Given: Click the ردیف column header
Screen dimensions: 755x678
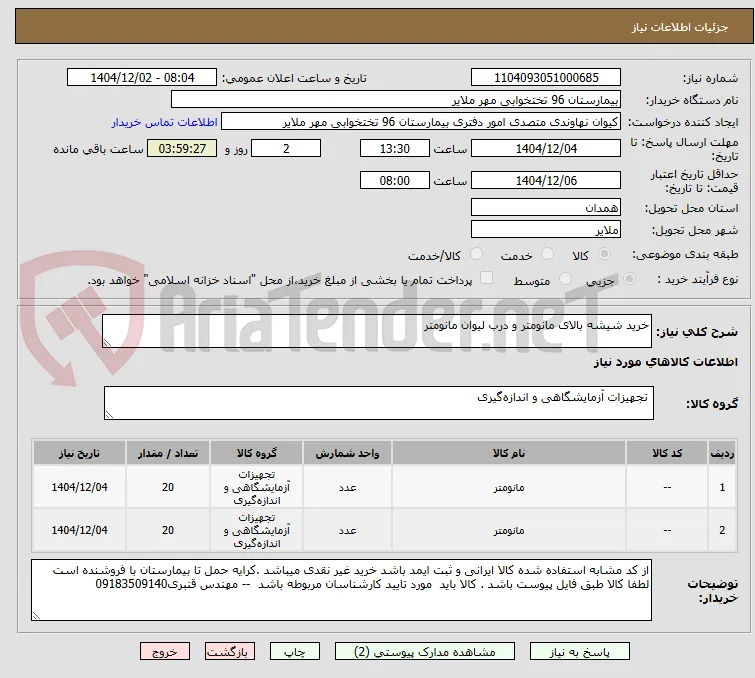Looking at the screenshot, I should click(722, 453).
